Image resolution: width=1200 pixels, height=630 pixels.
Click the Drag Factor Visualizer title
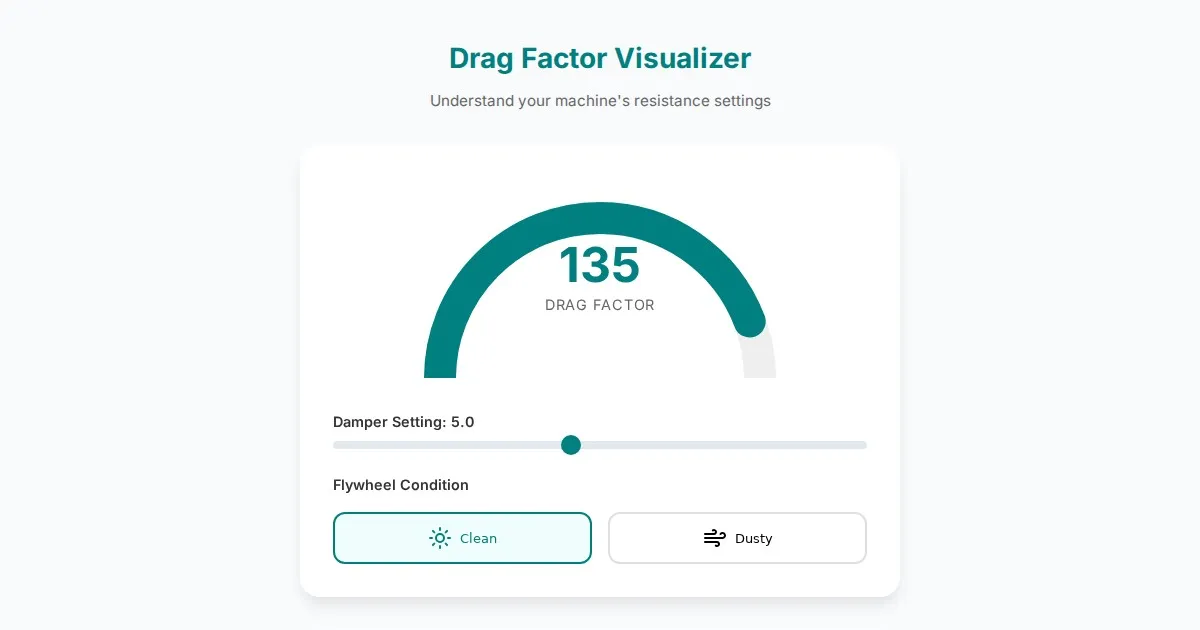point(600,58)
